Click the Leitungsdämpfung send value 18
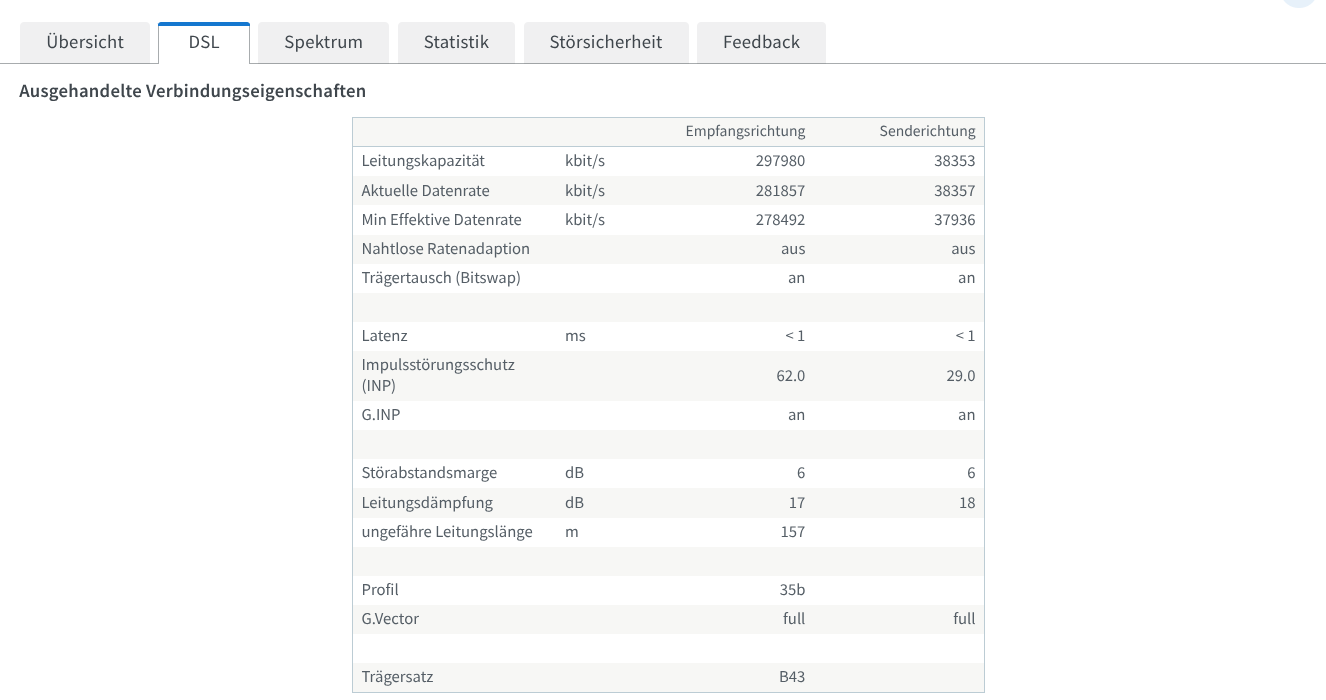Image resolution: width=1326 pixels, height=700 pixels. tap(966, 503)
